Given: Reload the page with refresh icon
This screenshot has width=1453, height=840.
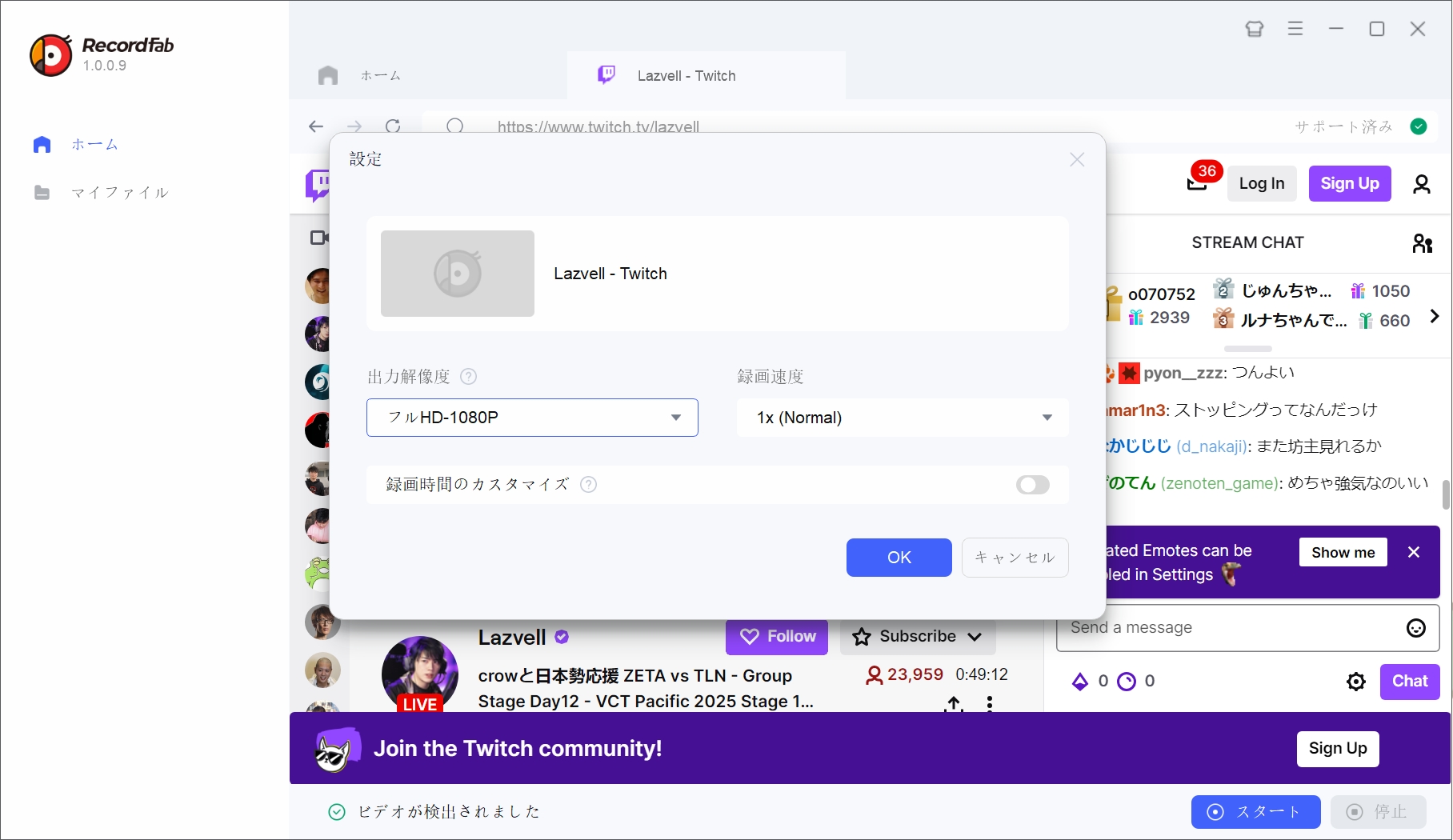Looking at the screenshot, I should pos(393,126).
